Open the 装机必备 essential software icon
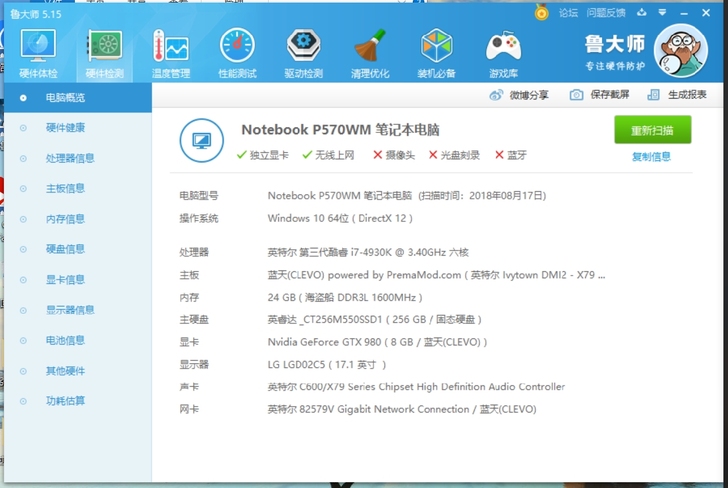This screenshot has width=728, height=488. (x=437, y=52)
